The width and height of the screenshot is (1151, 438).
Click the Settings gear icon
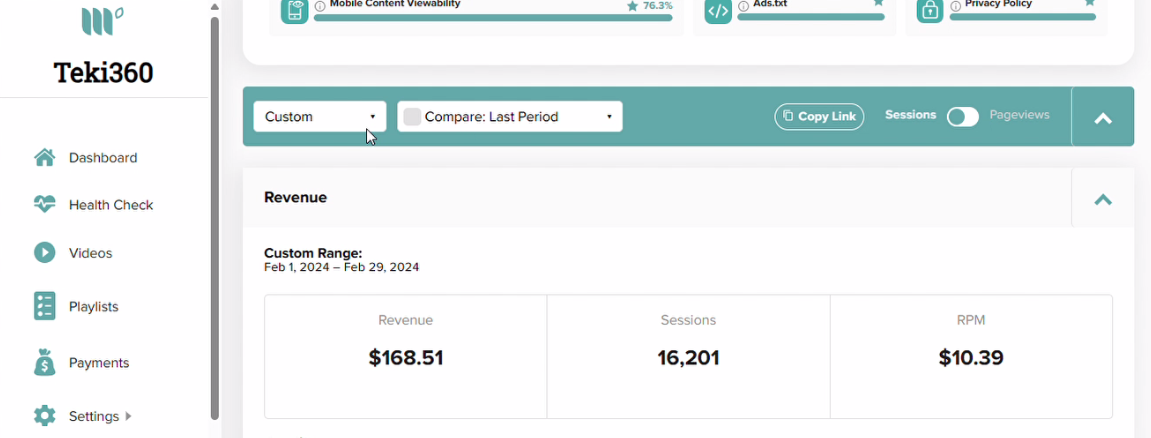(45, 416)
